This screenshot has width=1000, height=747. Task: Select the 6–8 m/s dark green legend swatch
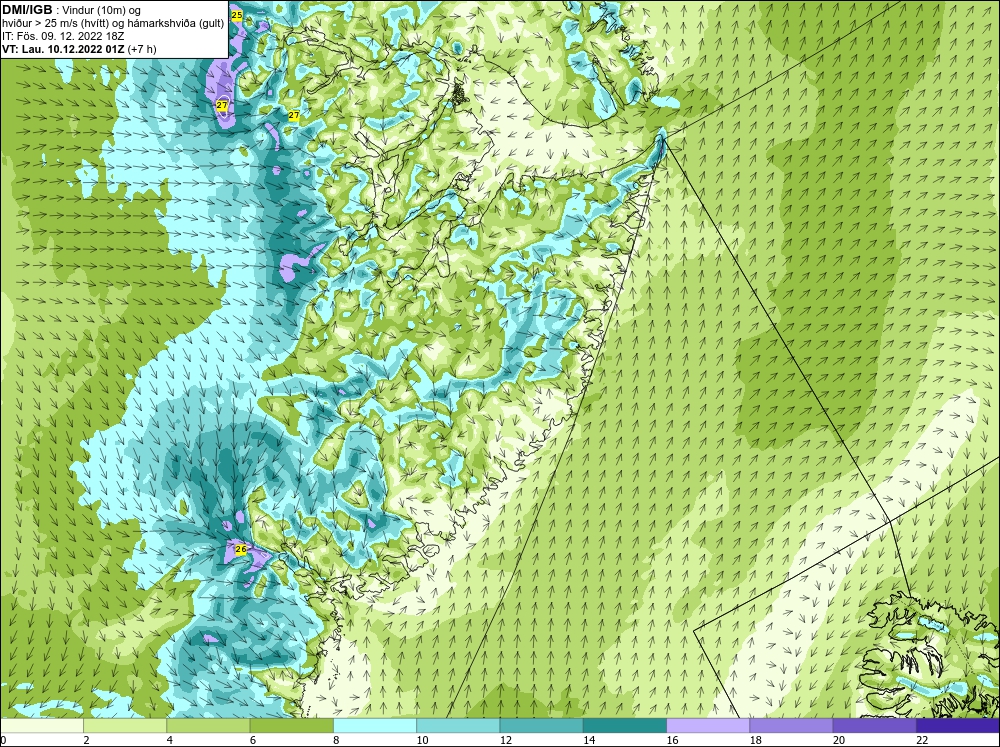pos(291,725)
